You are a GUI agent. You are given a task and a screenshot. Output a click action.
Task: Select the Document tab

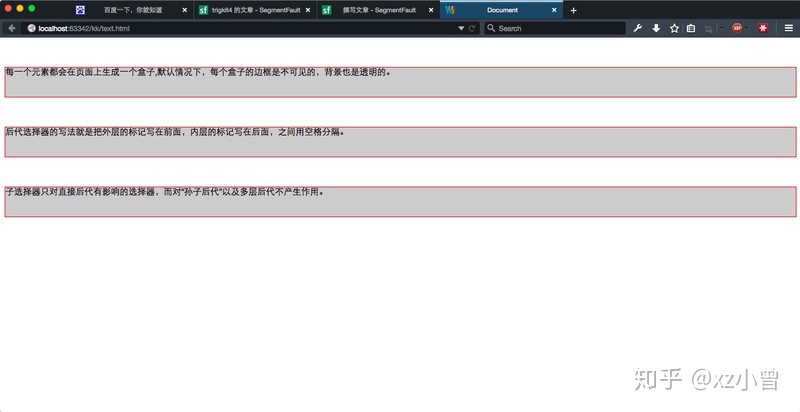coord(502,10)
